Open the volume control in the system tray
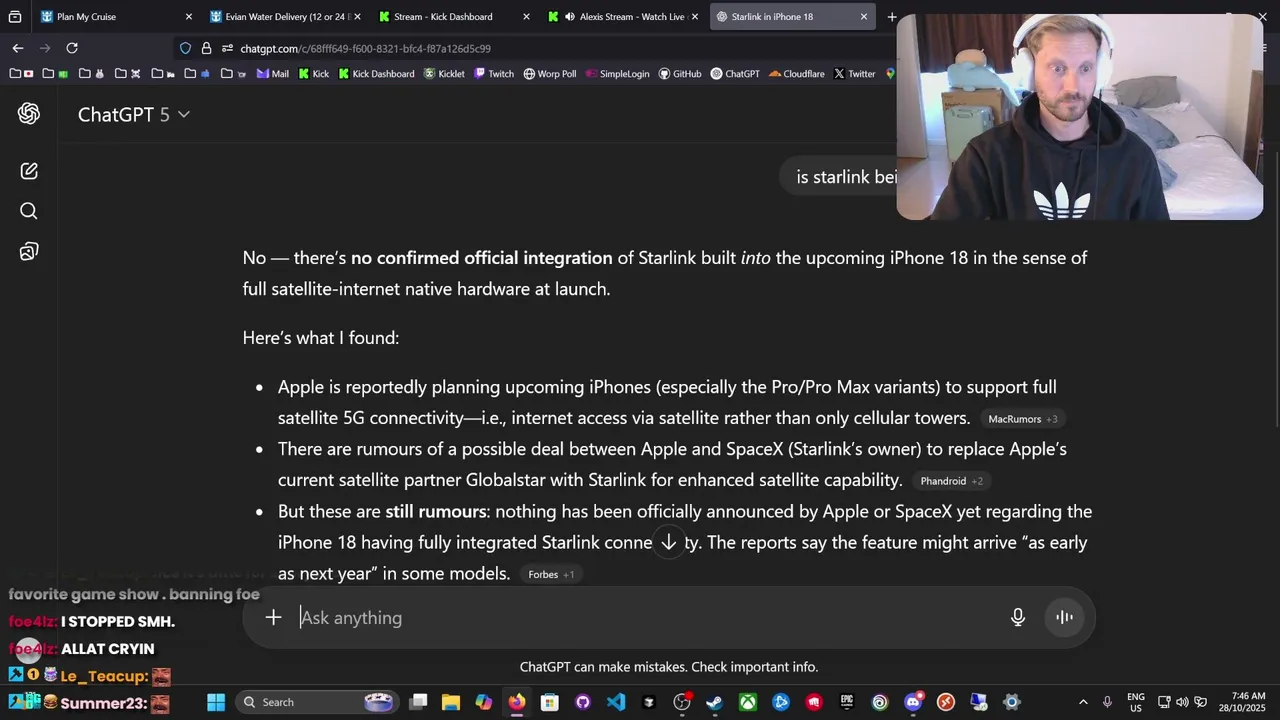Viewport: 1280px width, 720px height. (x=1182, y=702)
